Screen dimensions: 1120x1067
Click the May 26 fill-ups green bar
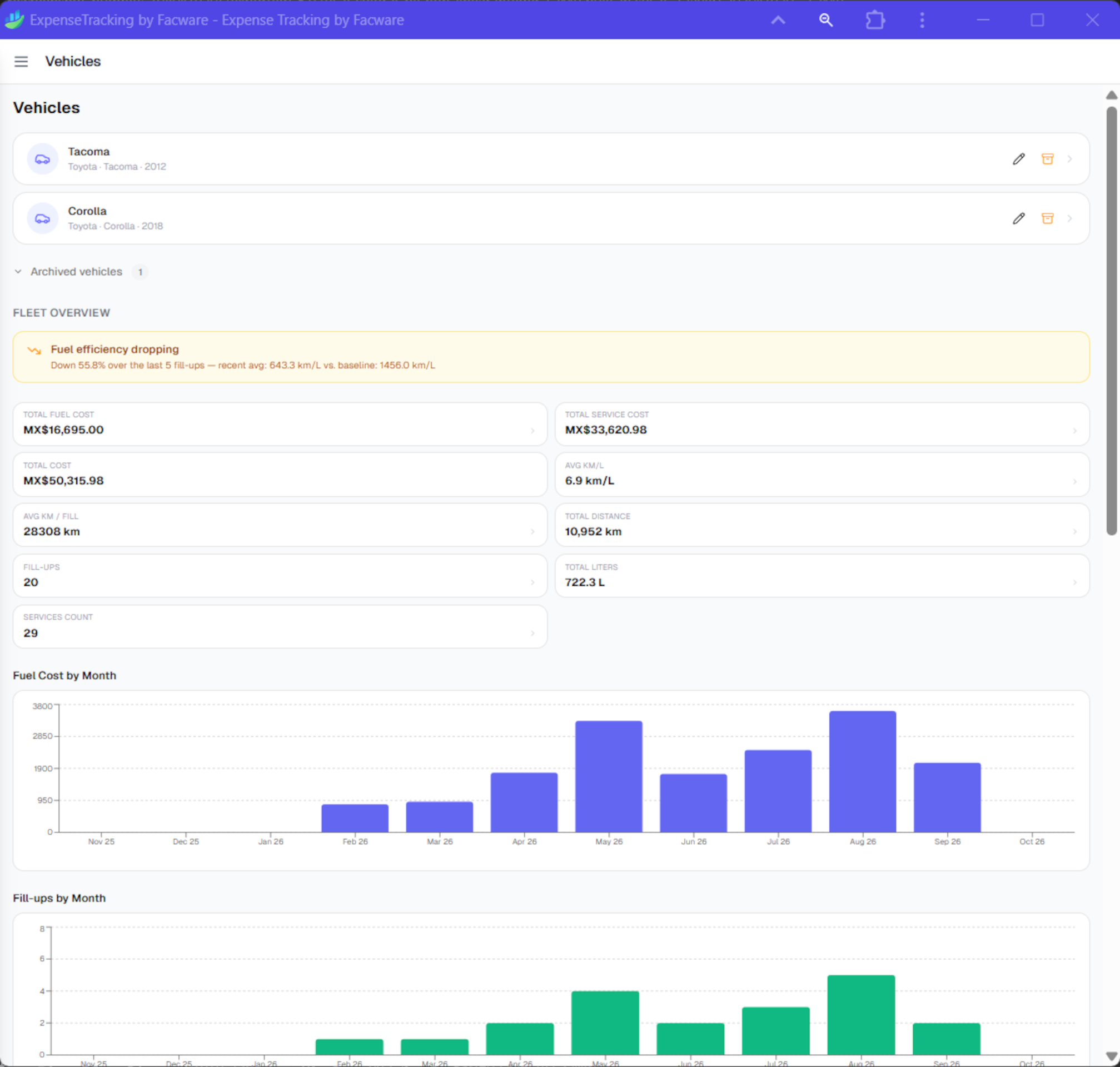point(605,1023)
